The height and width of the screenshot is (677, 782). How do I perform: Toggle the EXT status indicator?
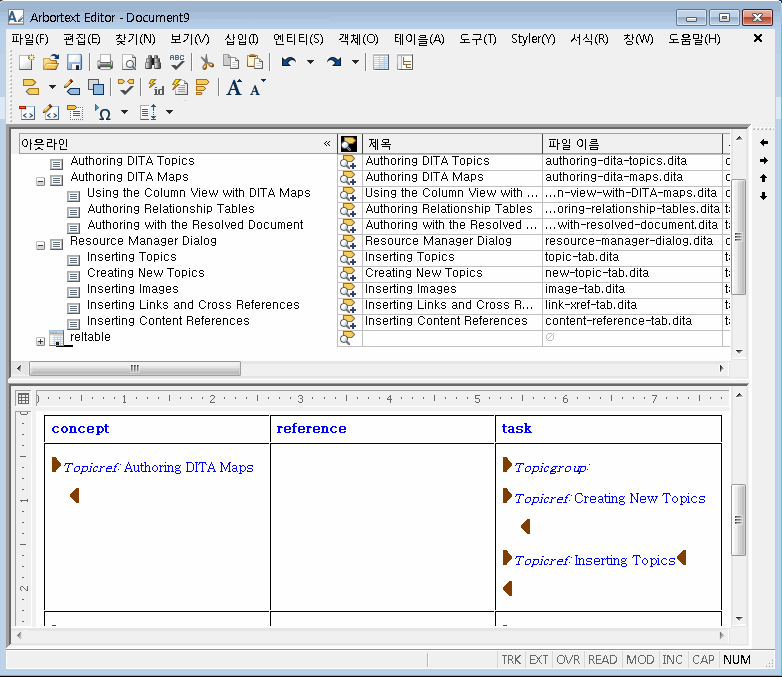click(539, 660)
